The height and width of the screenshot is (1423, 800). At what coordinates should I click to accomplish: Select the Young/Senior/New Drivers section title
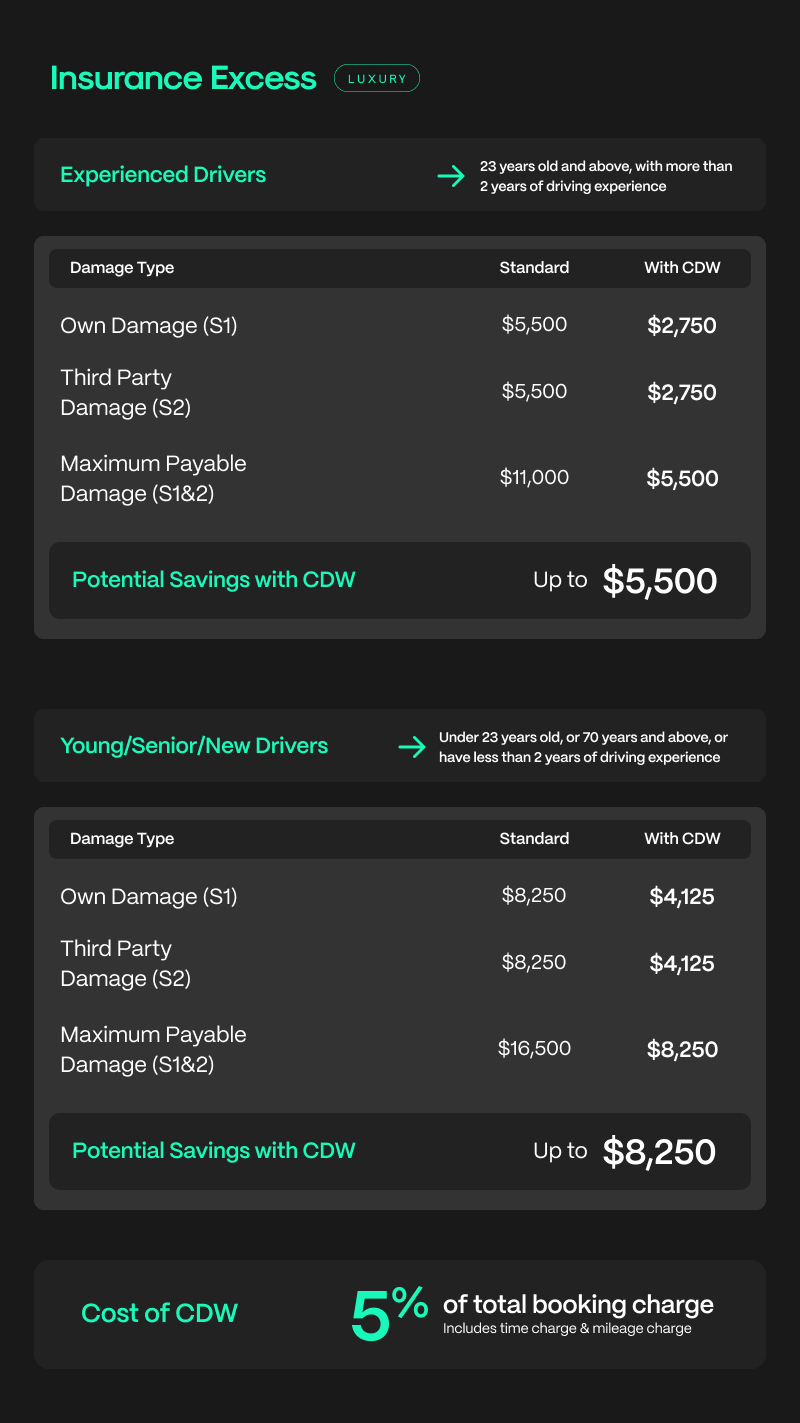(x=194, y=746)
